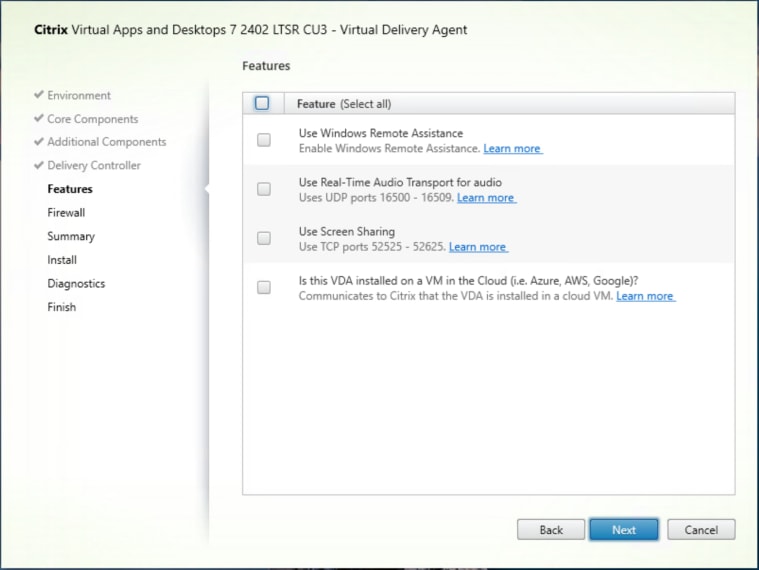Select the Features step in sidebar
Screen dimensions: 759x570
coord(70,189)
